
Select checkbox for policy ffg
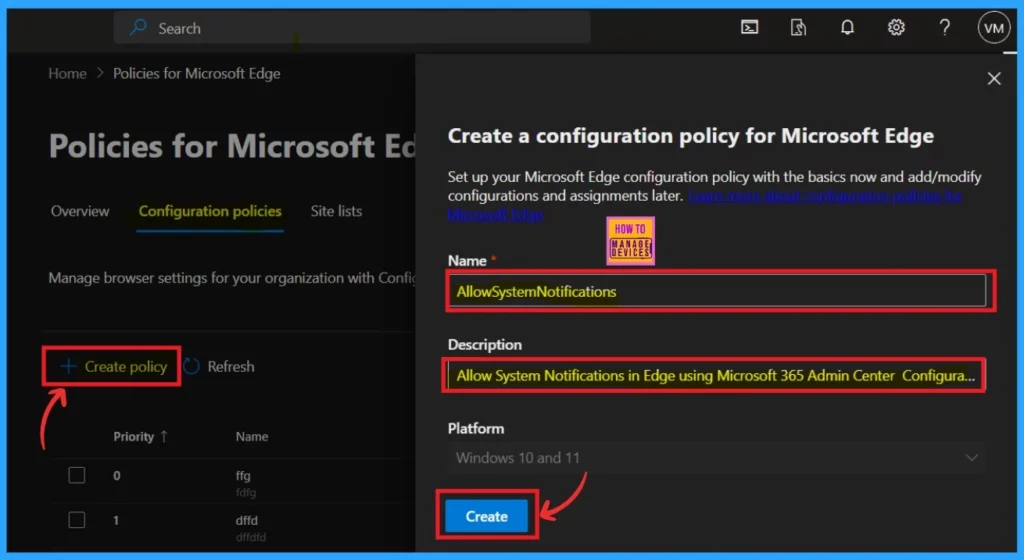tap(76, 475)
